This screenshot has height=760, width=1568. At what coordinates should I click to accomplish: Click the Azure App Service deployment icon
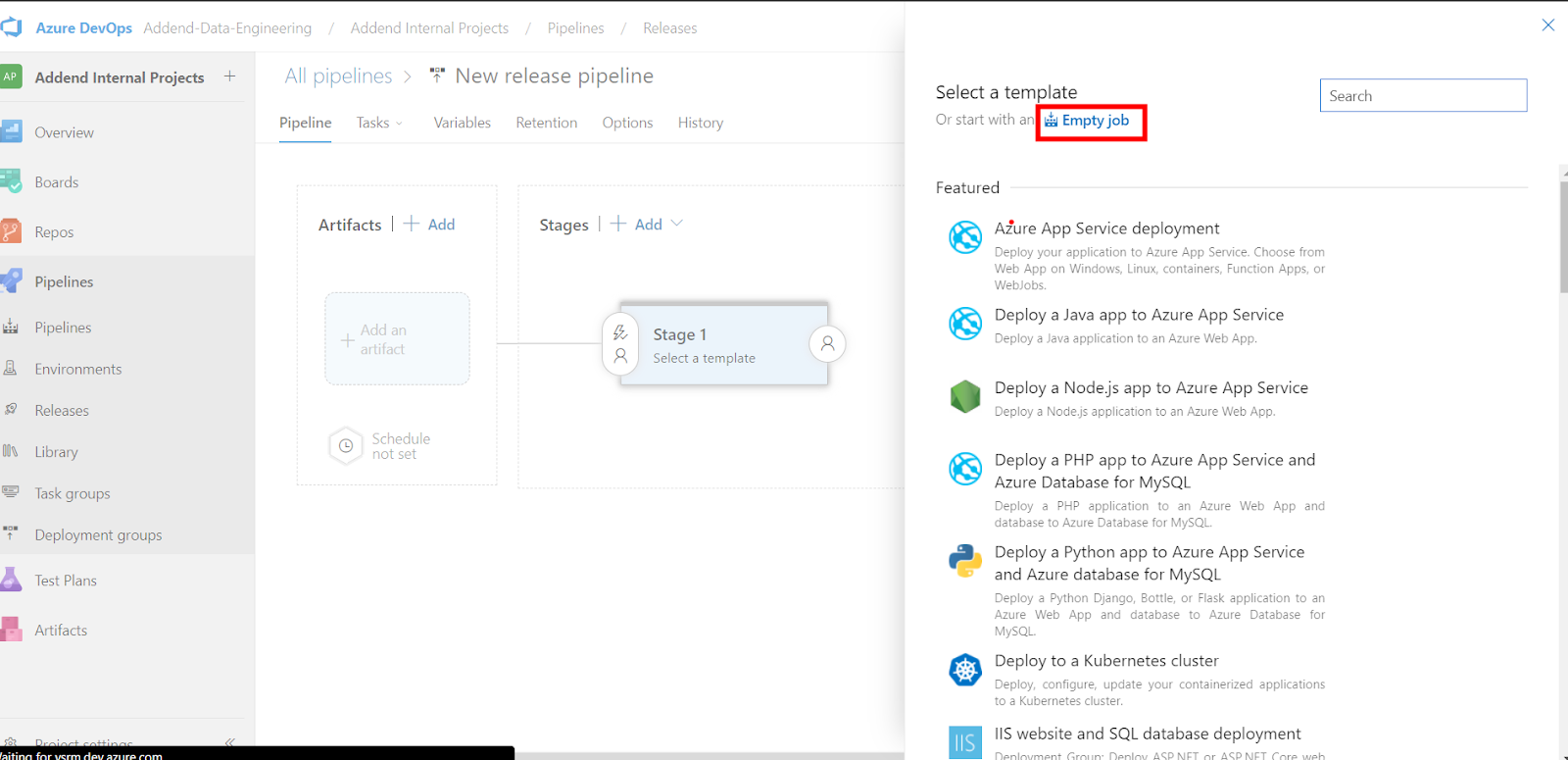(x=965, y=237)
